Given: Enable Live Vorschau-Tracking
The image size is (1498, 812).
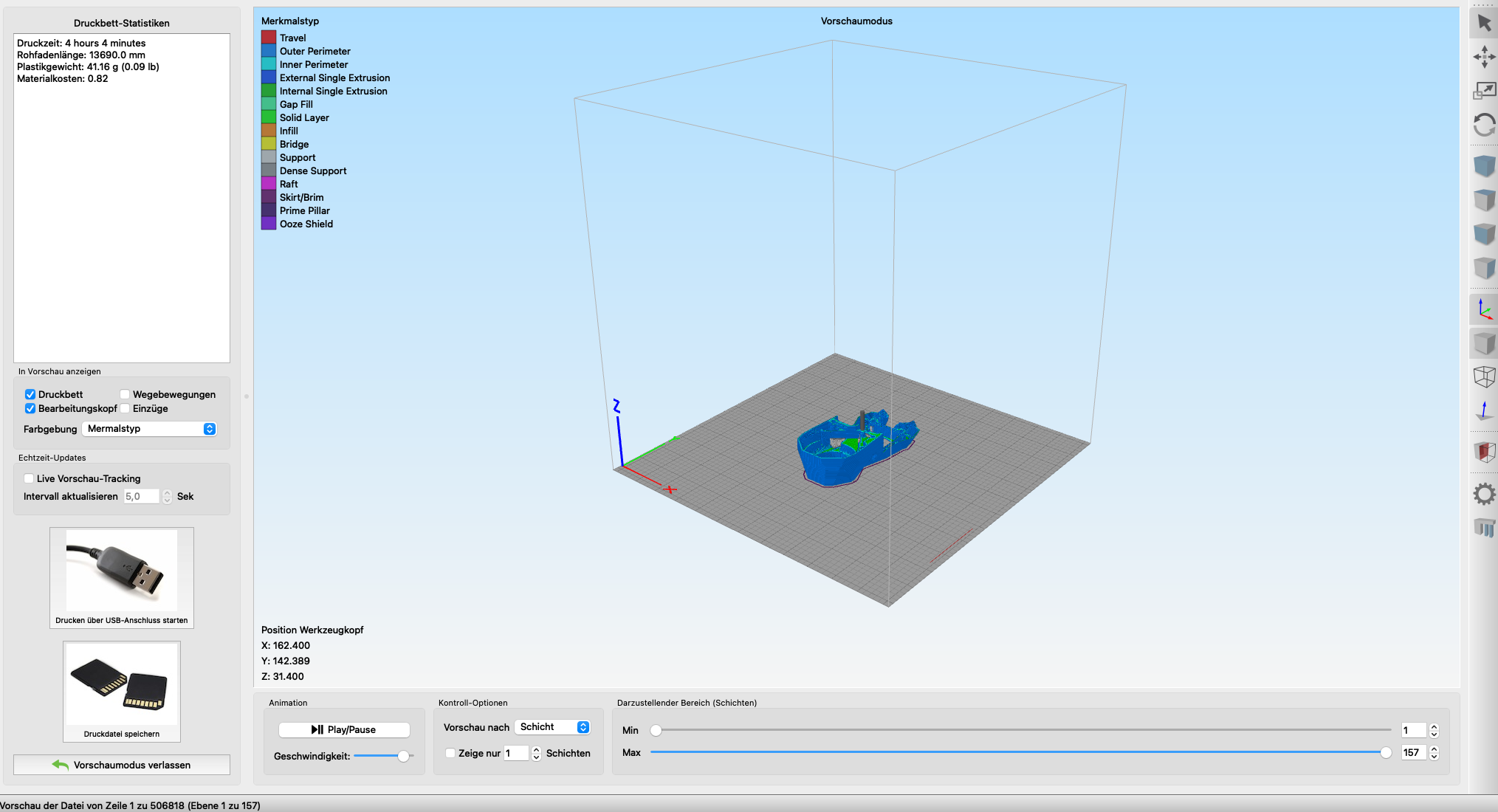Looking at the screenshot, I should pos(29,478).
